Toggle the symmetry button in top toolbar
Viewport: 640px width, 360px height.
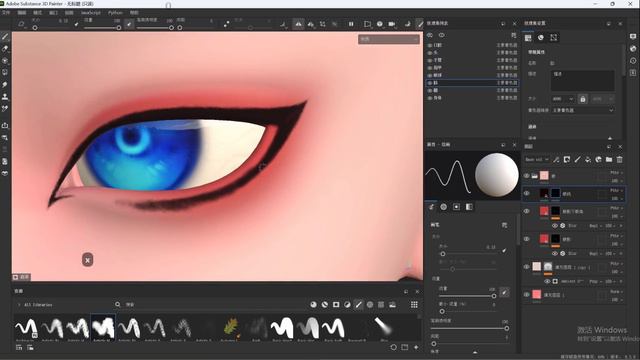click(298, 24)
